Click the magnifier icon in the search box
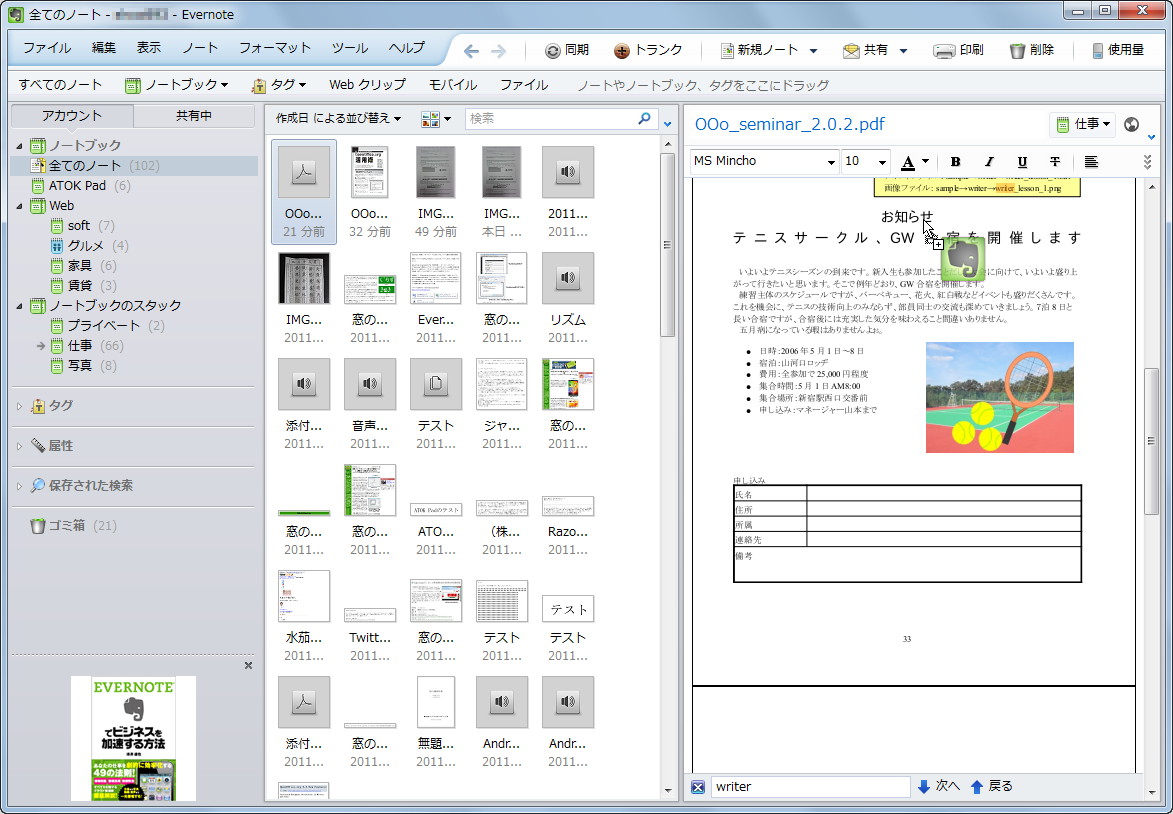 pyautogui.click(x=643, y=118)
